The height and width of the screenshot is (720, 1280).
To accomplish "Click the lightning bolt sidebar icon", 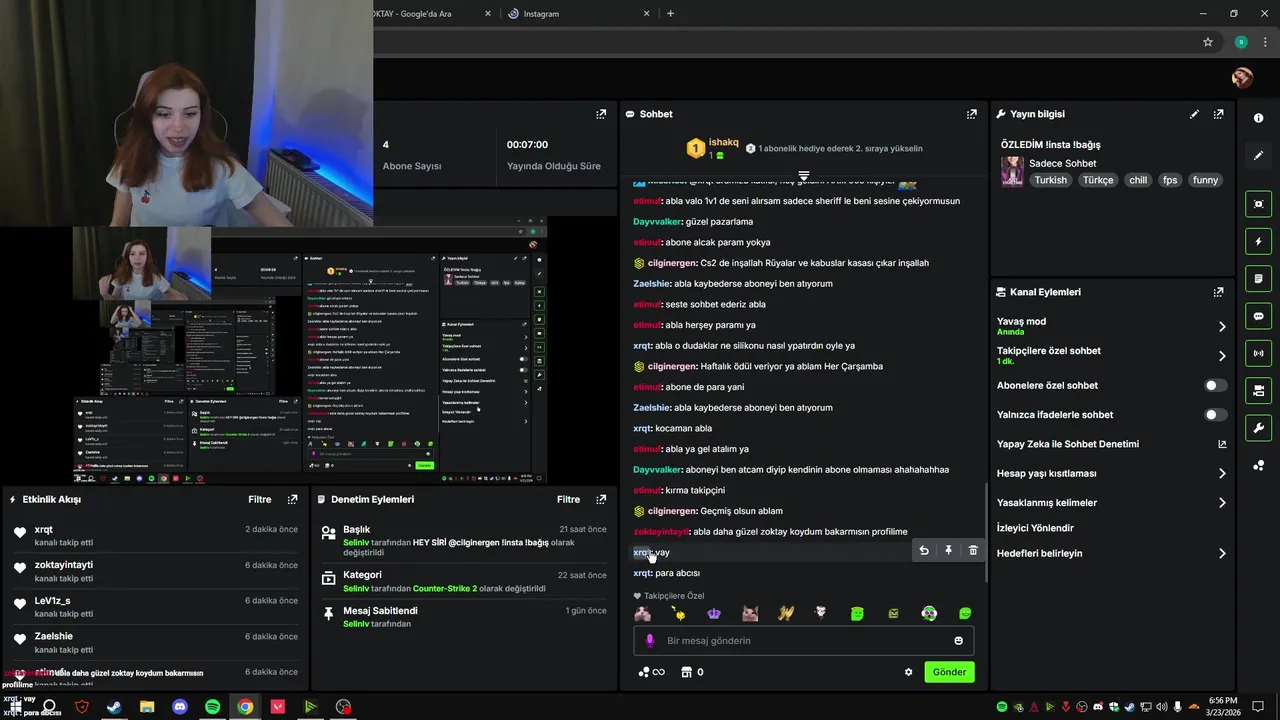I will tap(1258, 242).
